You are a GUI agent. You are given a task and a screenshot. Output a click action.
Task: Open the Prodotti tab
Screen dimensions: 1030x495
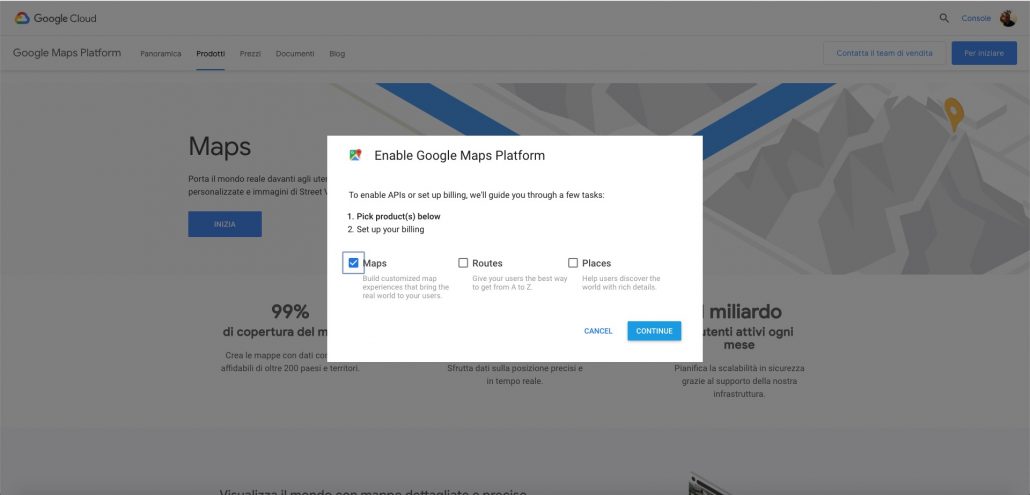tap(210, 54)
